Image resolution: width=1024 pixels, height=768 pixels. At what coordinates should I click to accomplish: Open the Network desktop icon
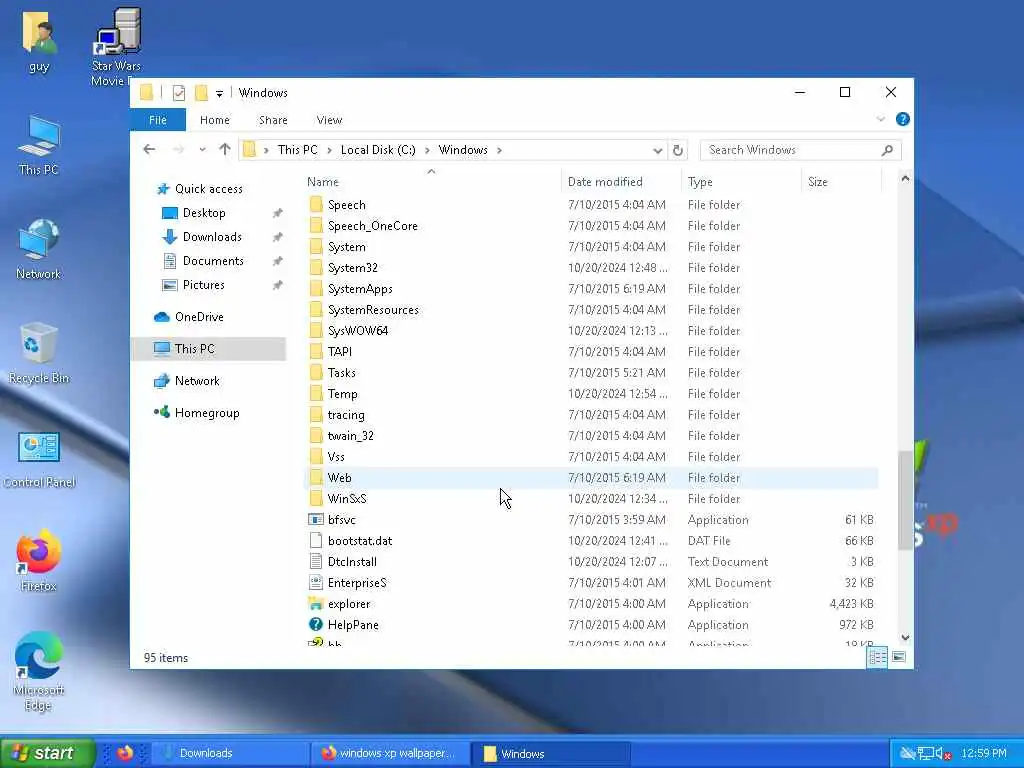coord(39,249)
